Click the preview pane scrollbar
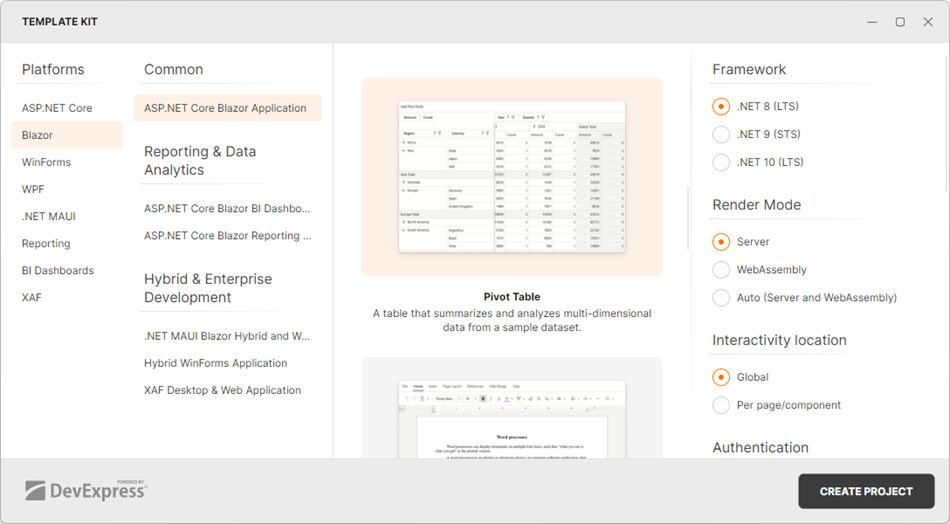 688,217
